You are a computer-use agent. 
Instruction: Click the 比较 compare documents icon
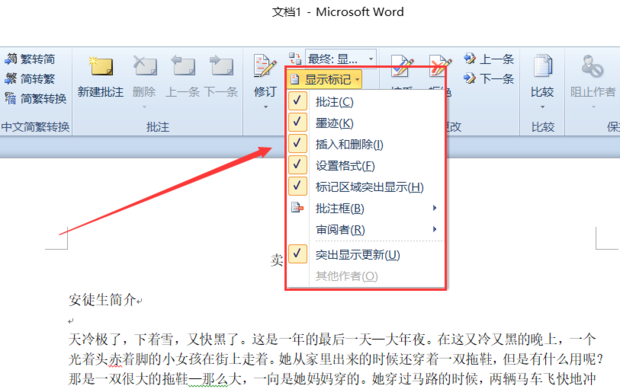coord(542,66)
